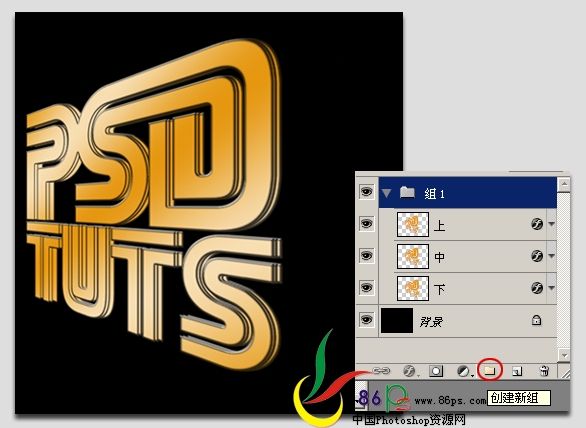This screenshot has width=586, height=428.
Task: Hide the 中 layer eye icon
Action: coord(367,256)
